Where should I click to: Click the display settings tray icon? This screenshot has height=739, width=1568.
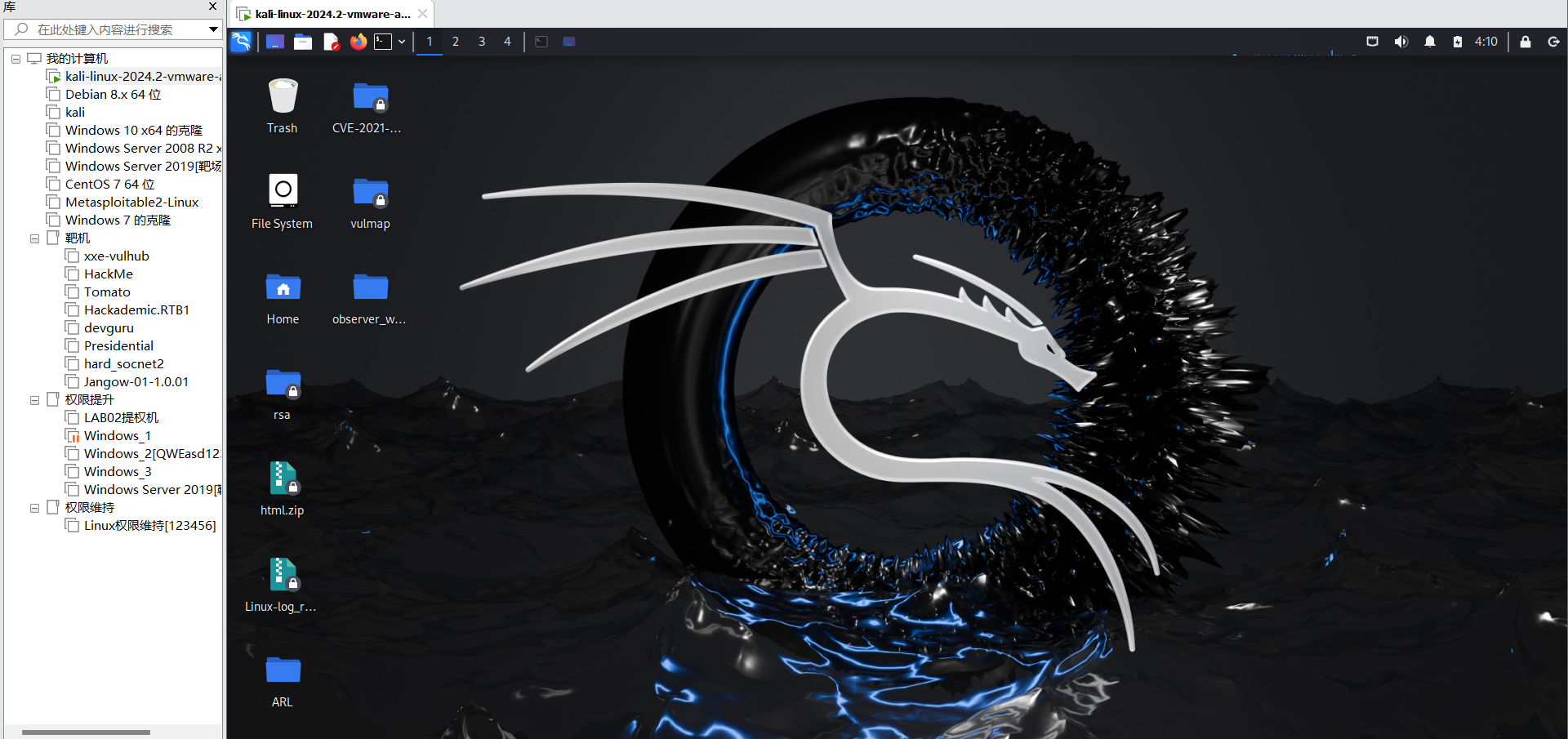click(1373, 42)
